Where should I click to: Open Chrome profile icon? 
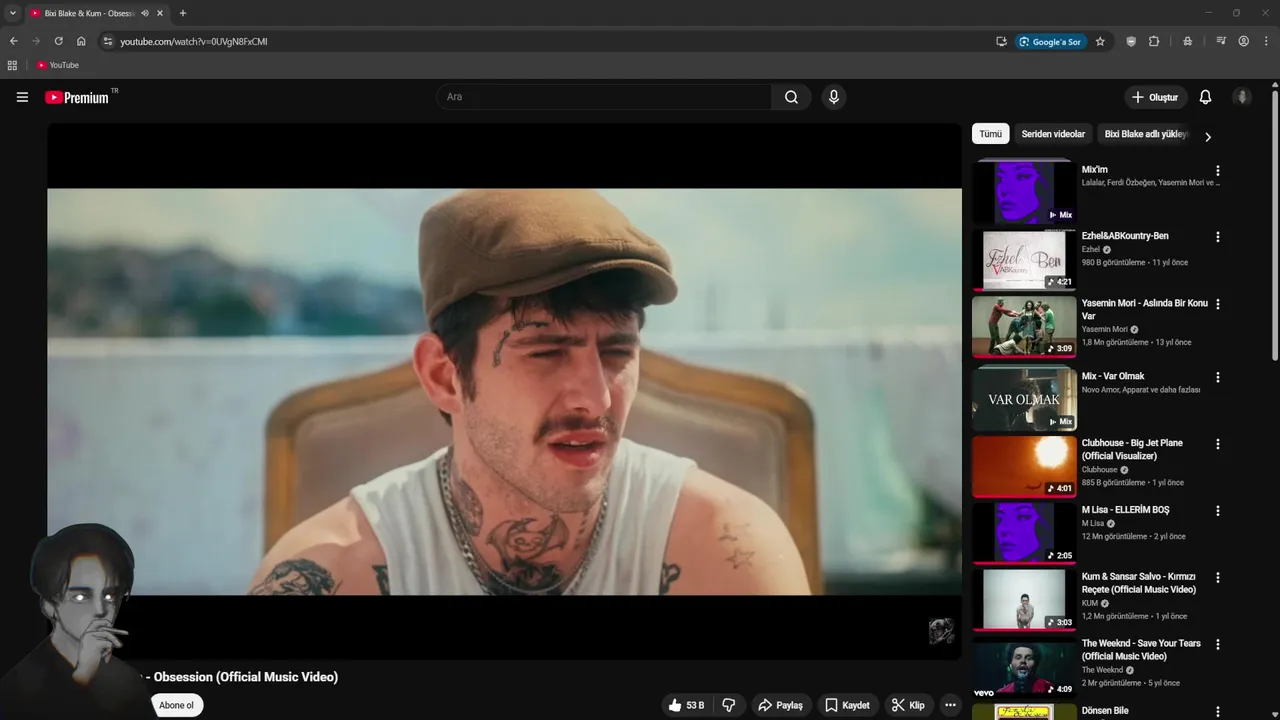(x=1243, y=41)
